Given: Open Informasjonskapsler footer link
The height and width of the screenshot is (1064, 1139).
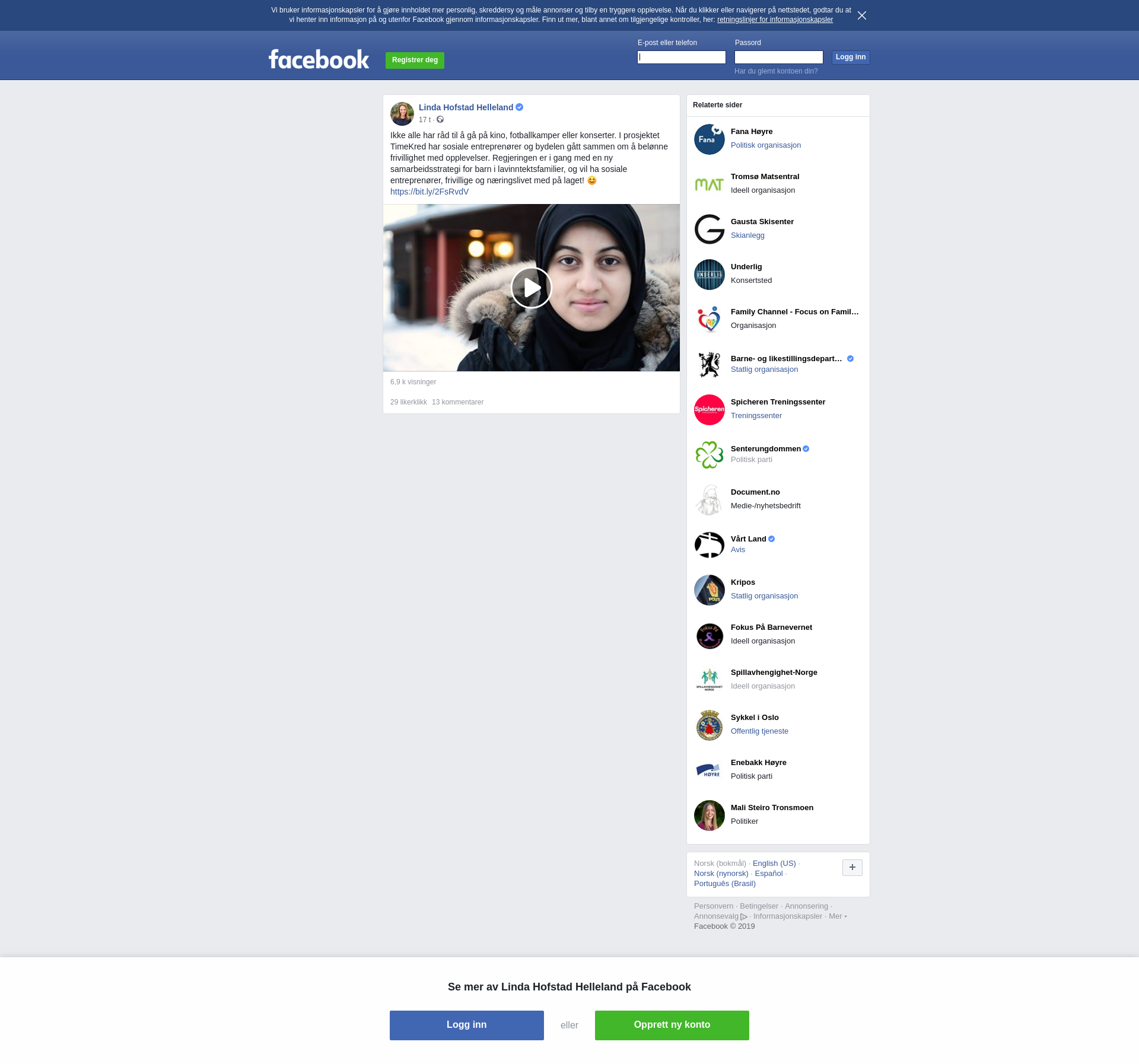Looking at the screenshot, I should 788,916.
